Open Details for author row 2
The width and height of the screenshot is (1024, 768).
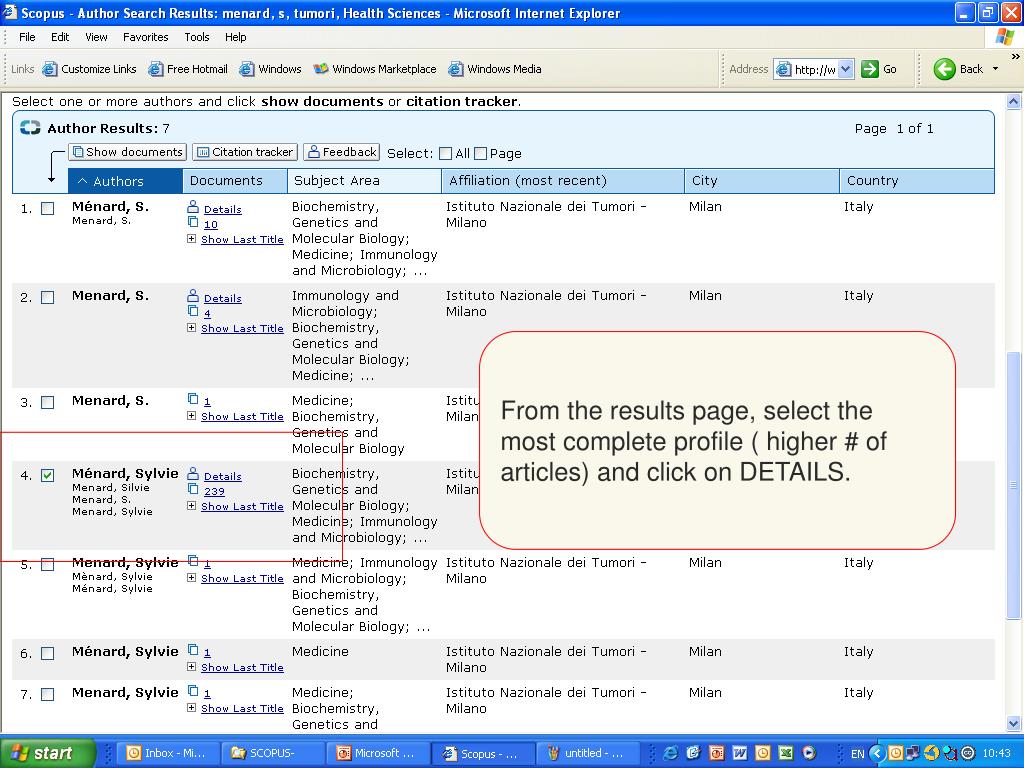[223, 298]
